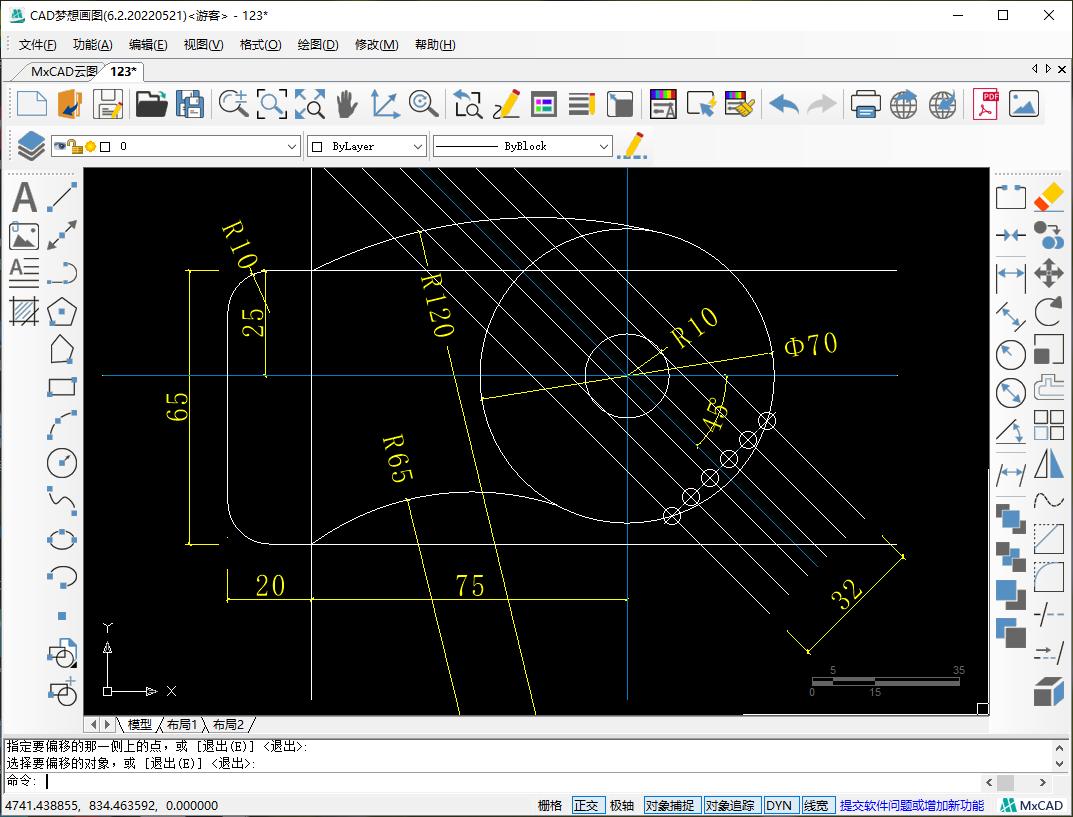
Task: Expand the layer 0 dropdown
Action: click(292, 146)
